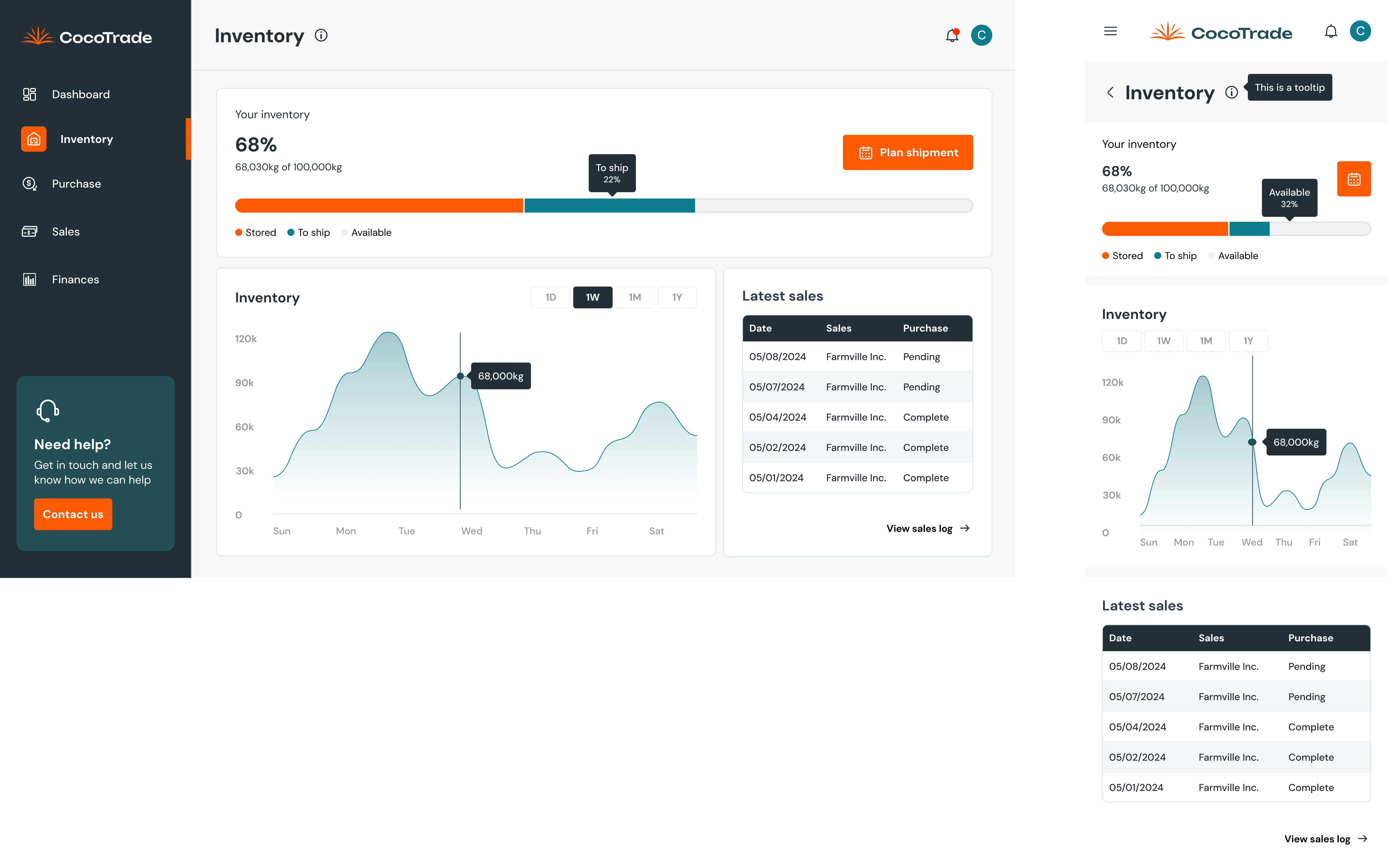Click the Purchase coin icon in the sidebar
Screen dimensions: 1388x868
pos(29,184)
